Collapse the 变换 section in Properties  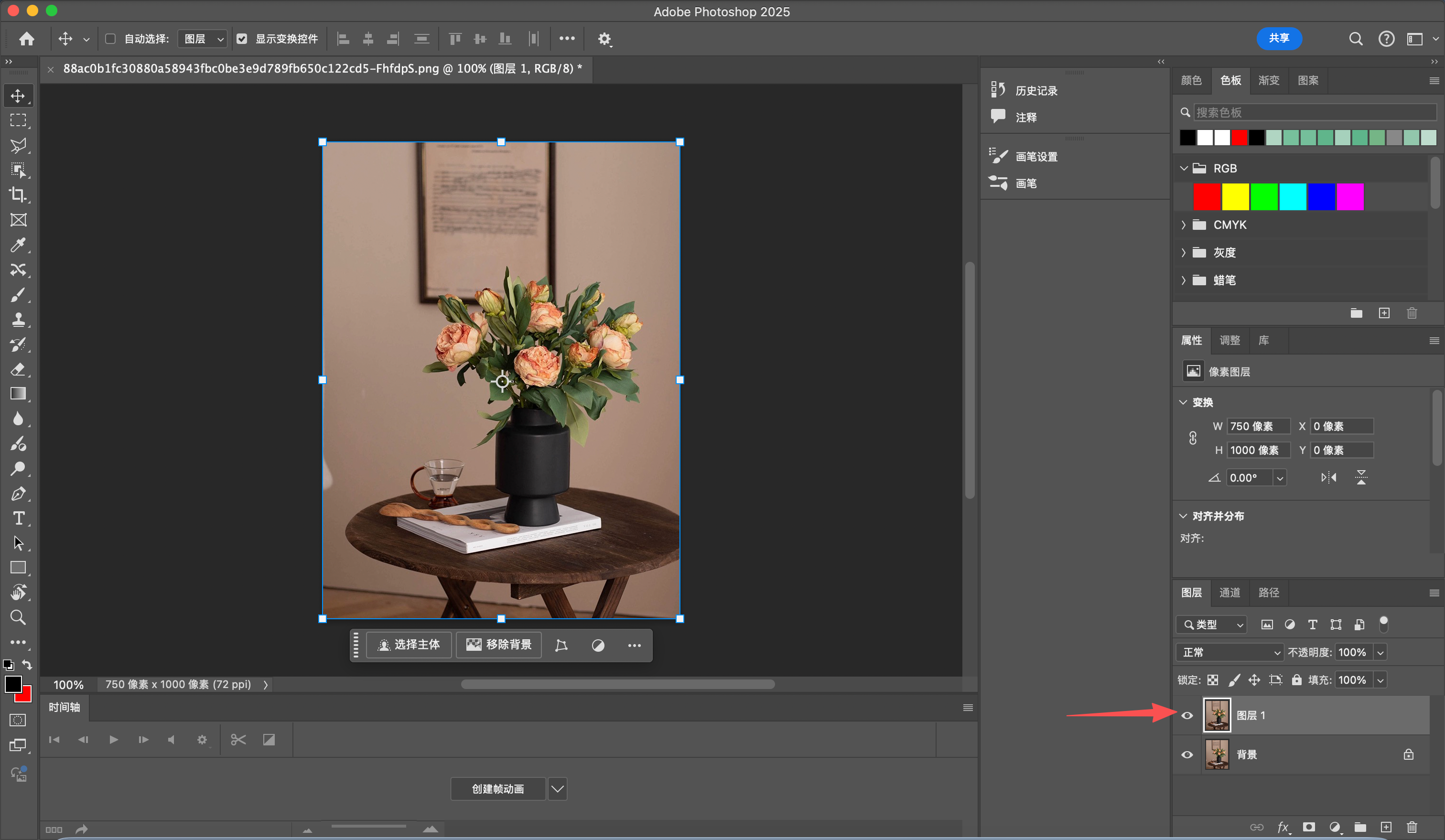coord(1183,402)
